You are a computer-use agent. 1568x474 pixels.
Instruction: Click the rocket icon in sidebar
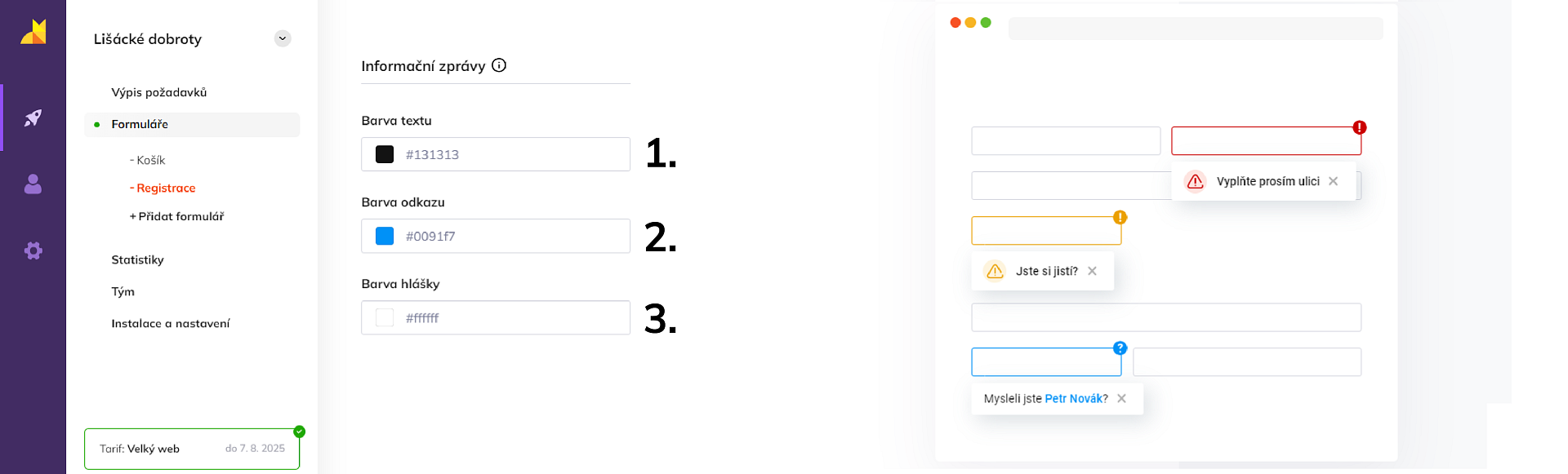coord(33,118)
